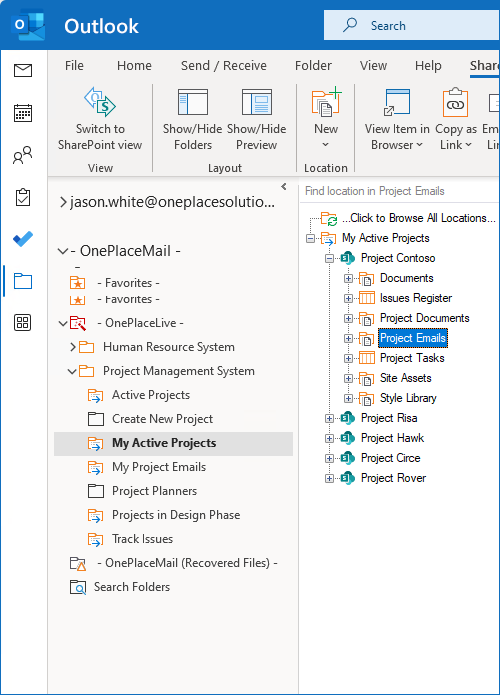This screenshot has height=695, width=500.
Task: Click the Issues Register list icon
Action: (x=367, y=298)
